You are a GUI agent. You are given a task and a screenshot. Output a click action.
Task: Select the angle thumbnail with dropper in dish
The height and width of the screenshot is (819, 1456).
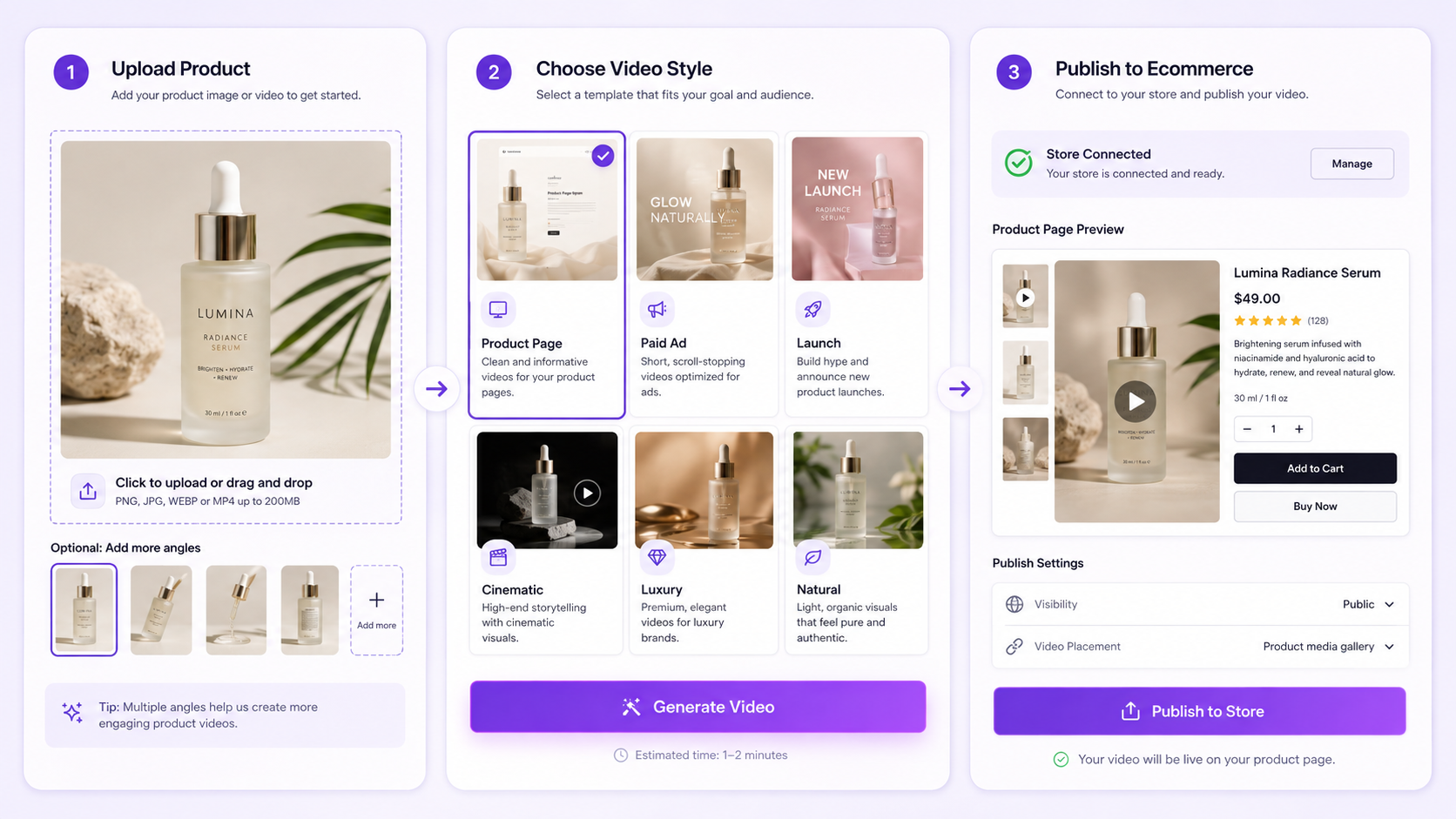point(236,610)
